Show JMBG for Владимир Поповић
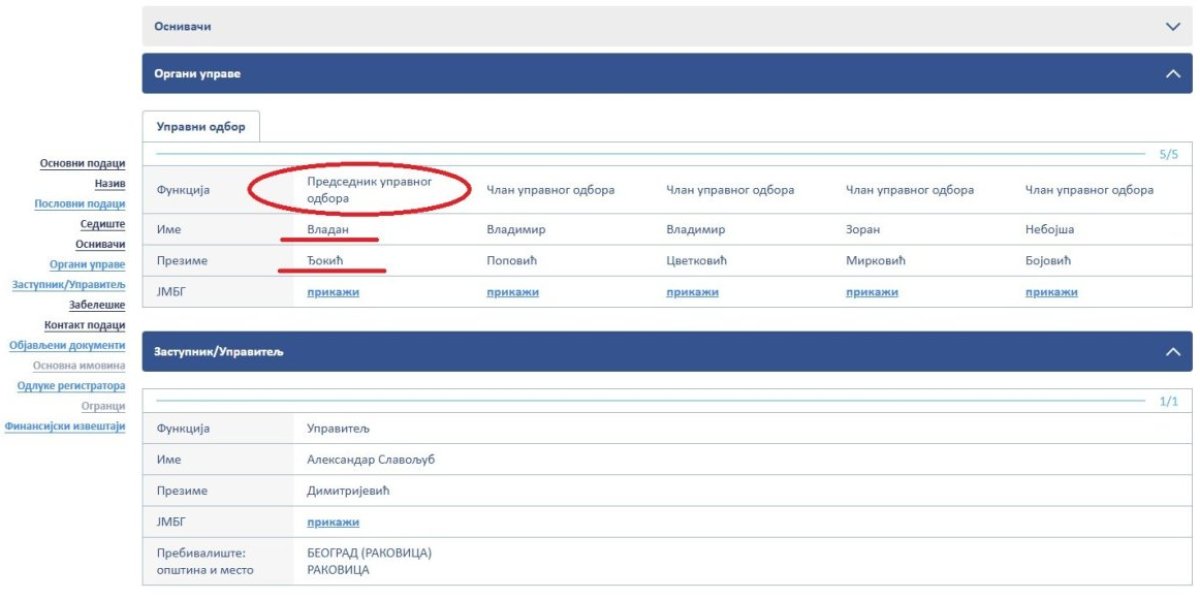The height and width of the screenshot is (600, 1200). pos(512,292)
